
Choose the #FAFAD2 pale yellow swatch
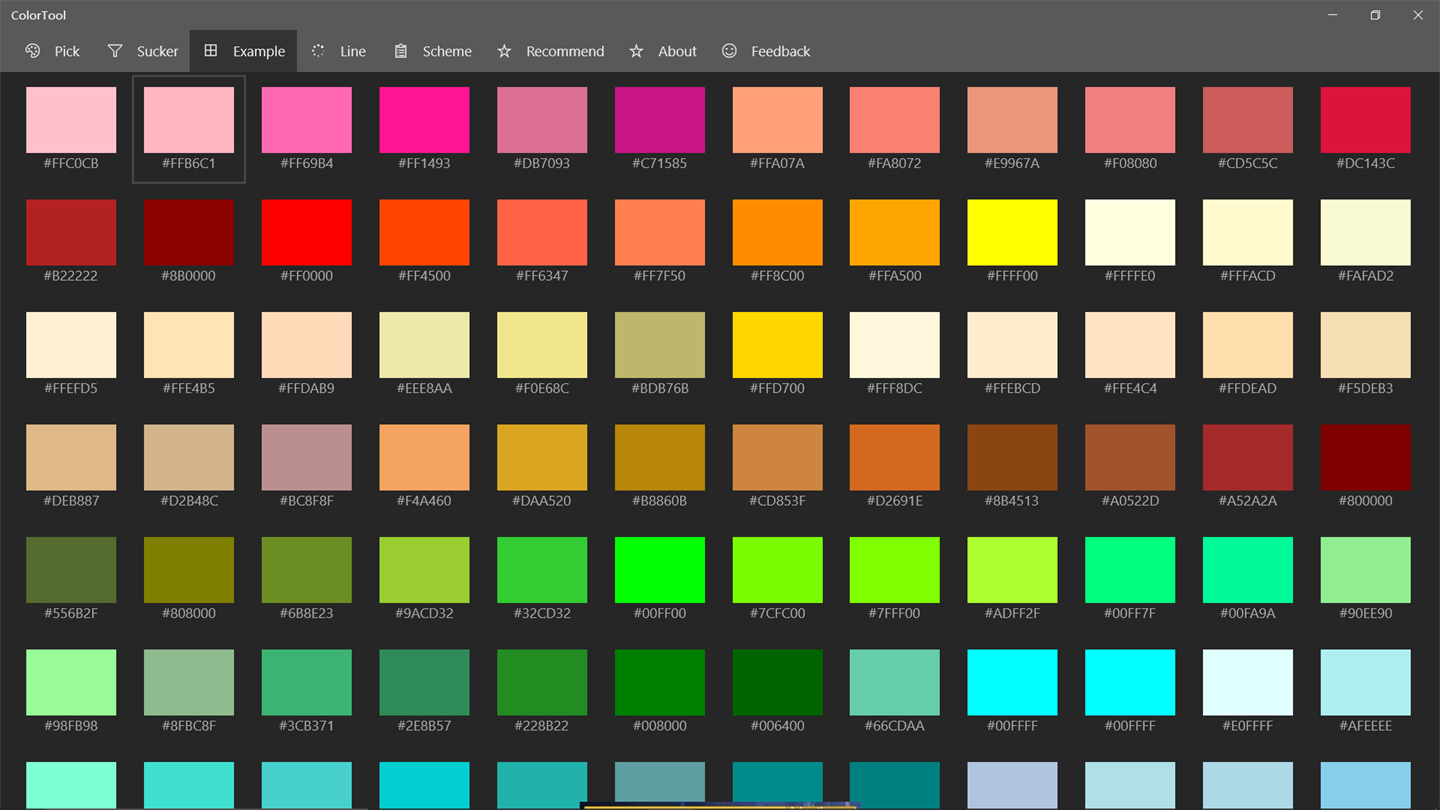pos(1366,232)
